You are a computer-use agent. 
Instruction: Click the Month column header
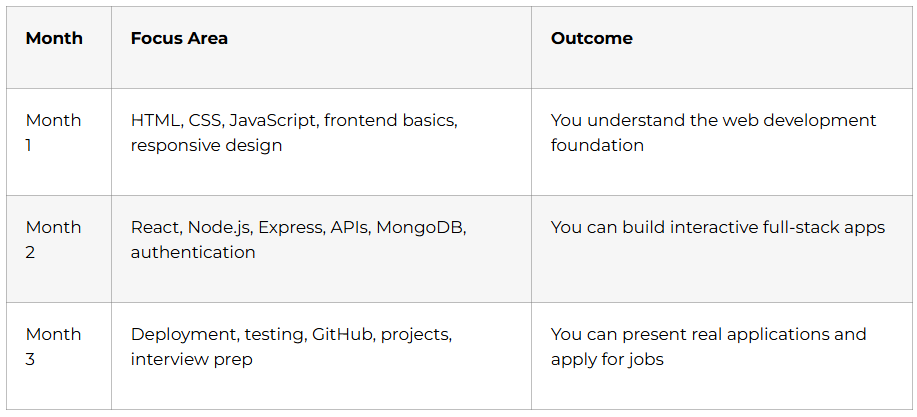tap(54, 39)
